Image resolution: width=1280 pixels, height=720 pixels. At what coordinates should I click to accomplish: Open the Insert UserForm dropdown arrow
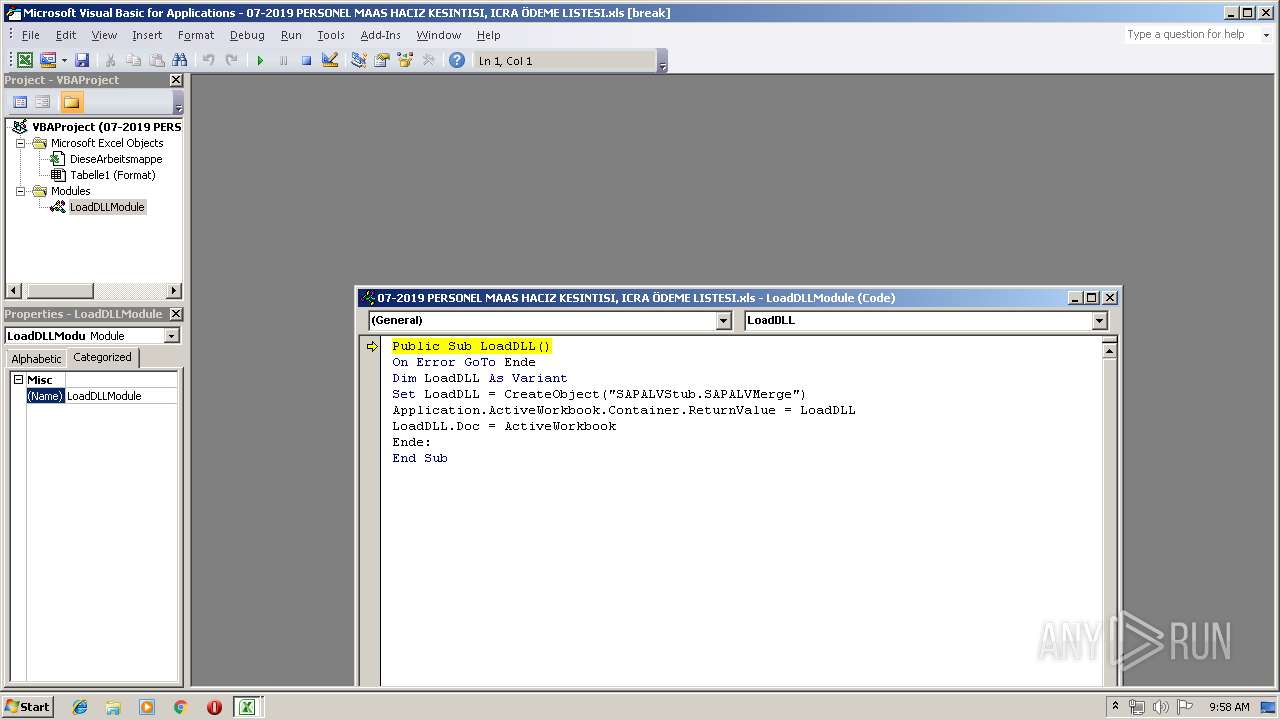tap(64, 61)
